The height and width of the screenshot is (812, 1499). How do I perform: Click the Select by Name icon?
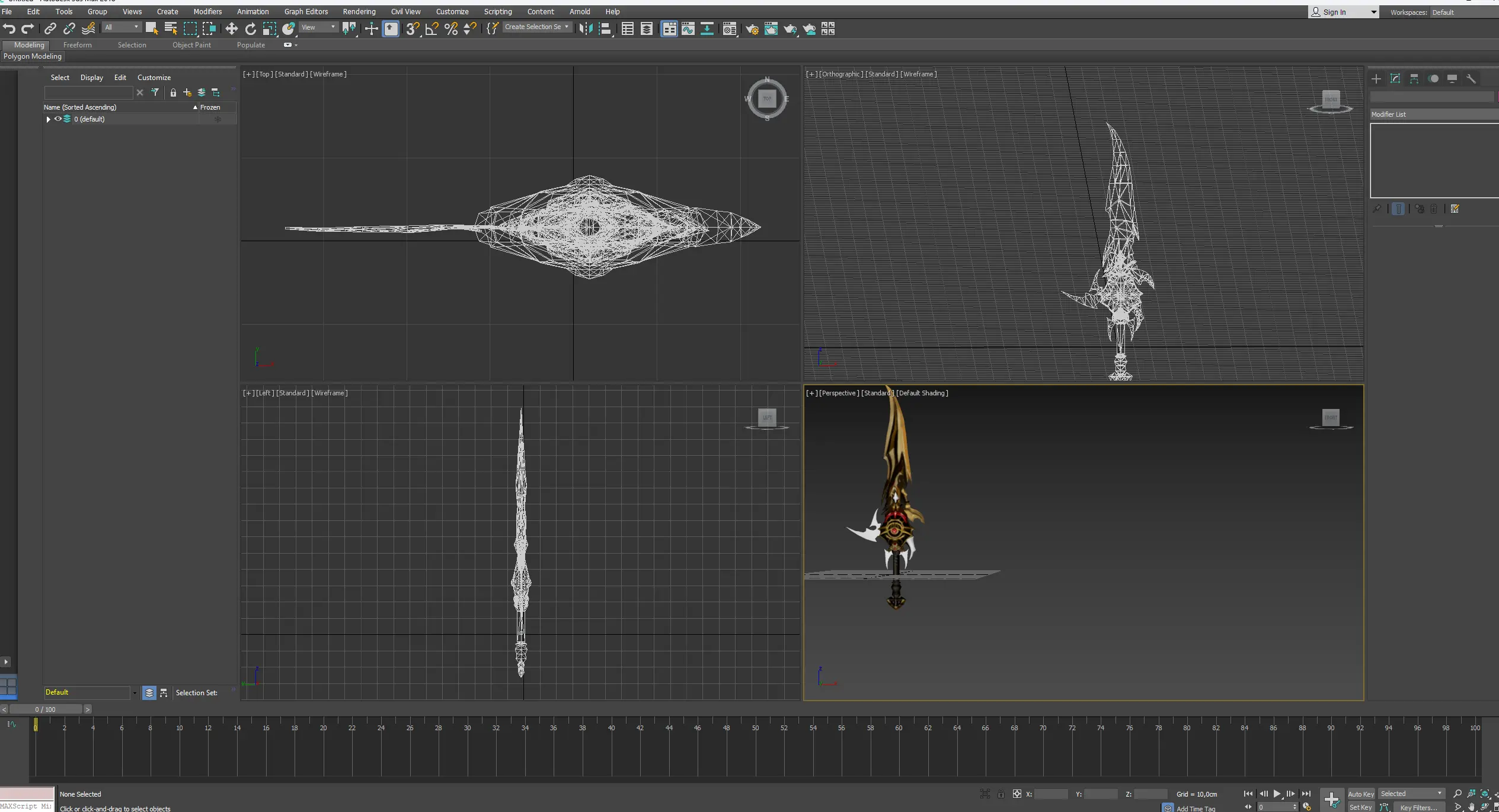(x=171, y=28)
